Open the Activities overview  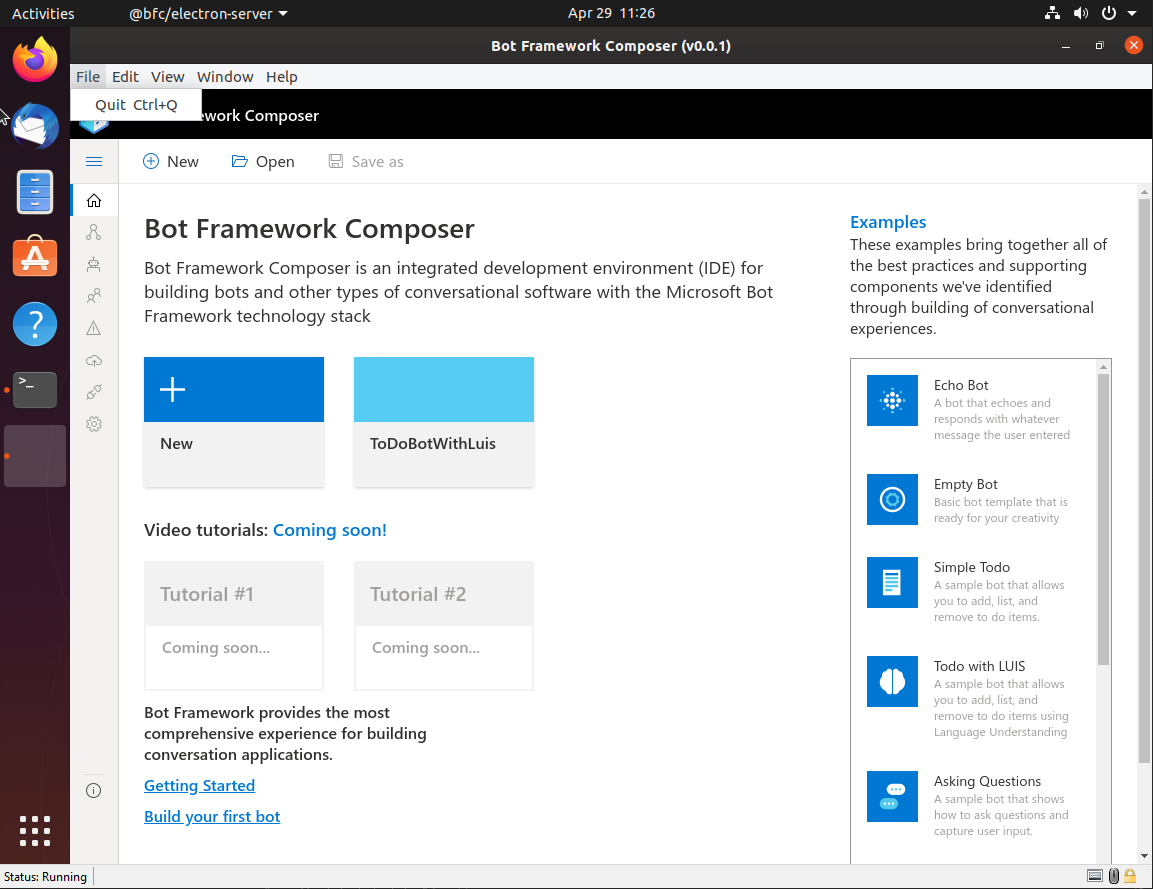[43, 13]
